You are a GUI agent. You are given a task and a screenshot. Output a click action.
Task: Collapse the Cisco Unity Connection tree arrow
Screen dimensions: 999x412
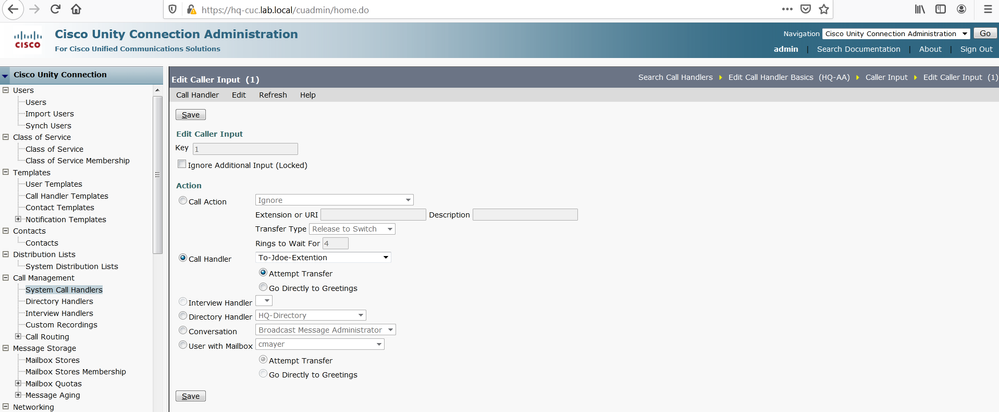tap(5, 75)
